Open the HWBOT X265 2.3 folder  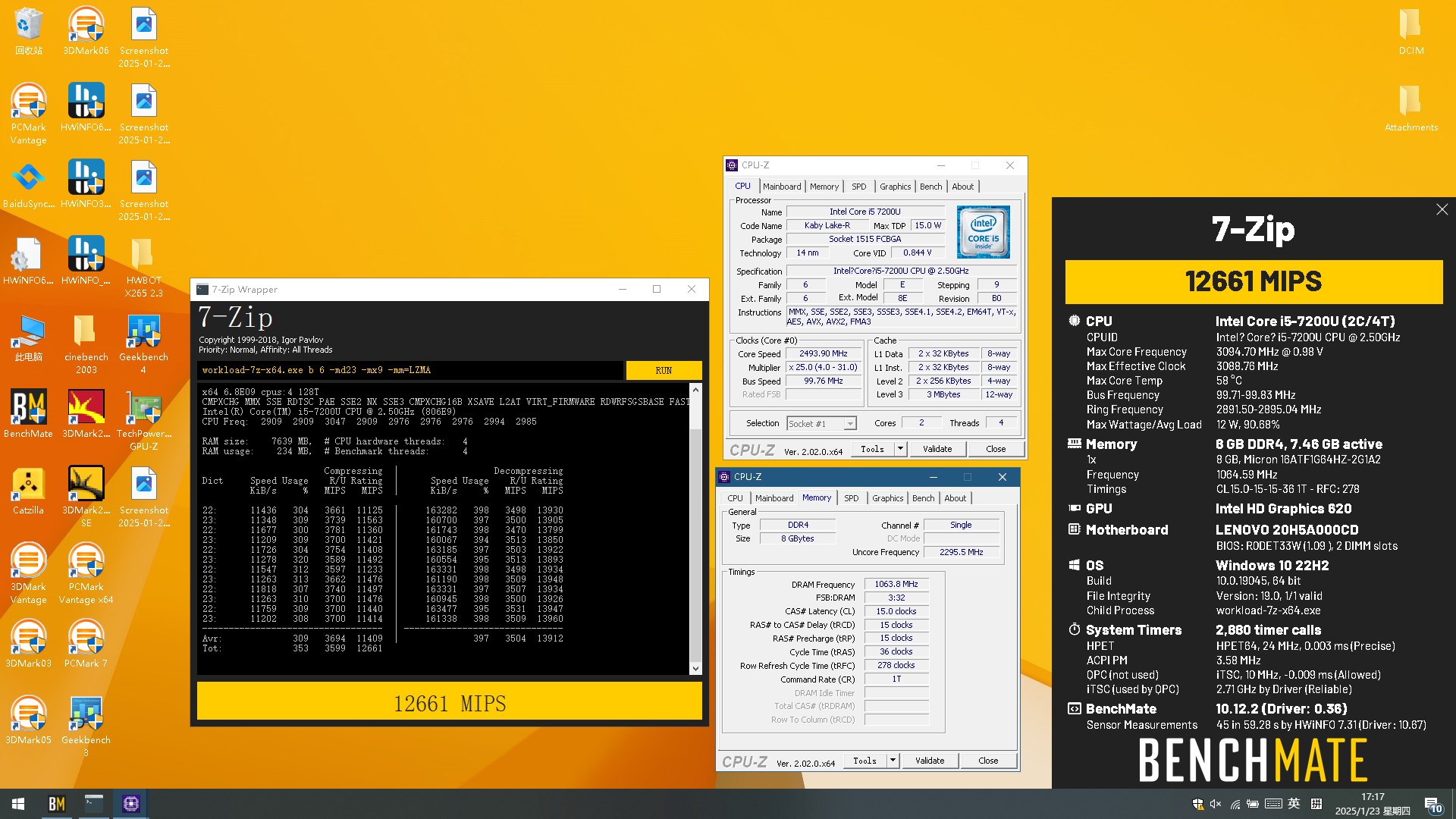(x=143, y=266)
